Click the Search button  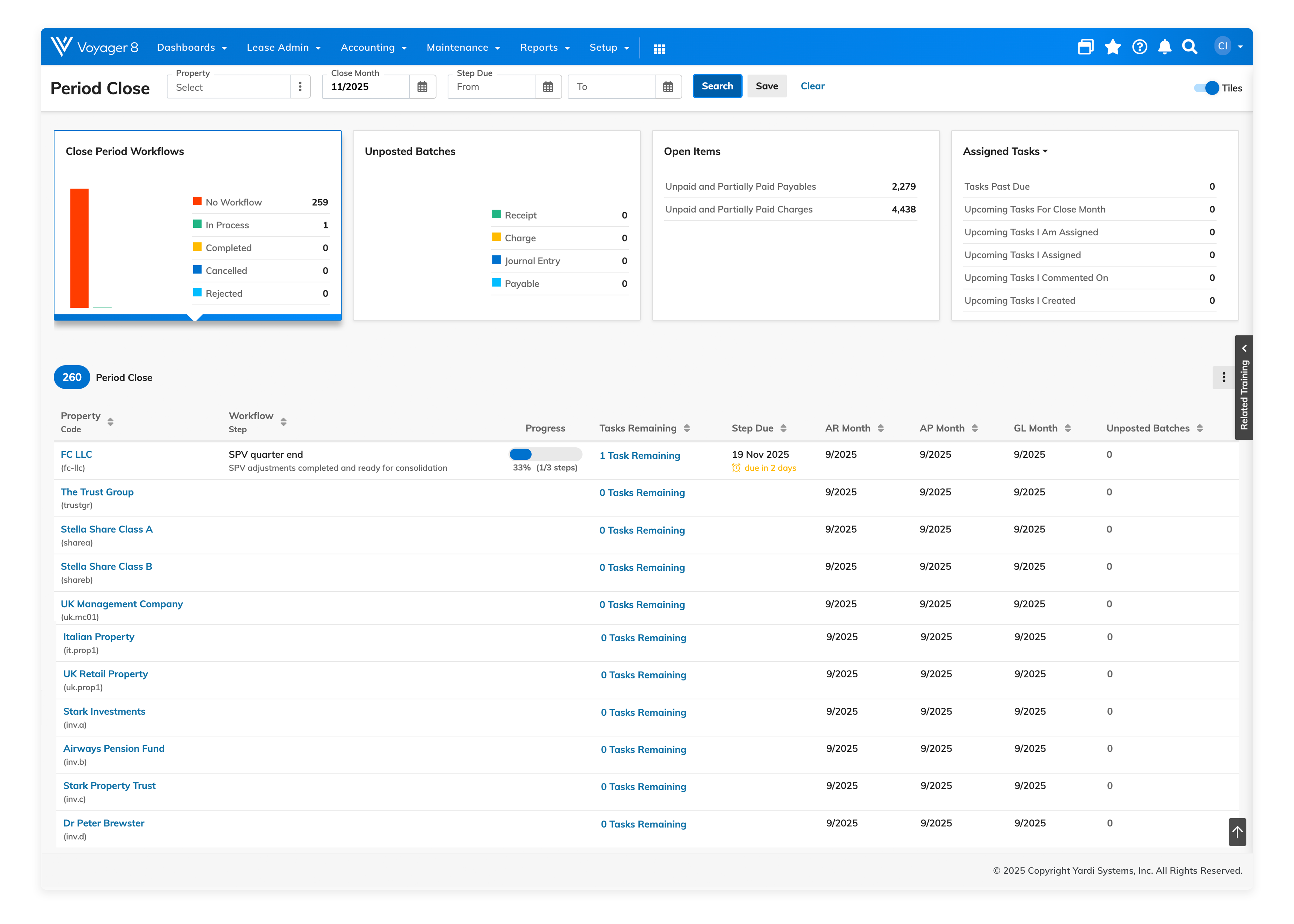pyautogui.click(x=717, y=86)
